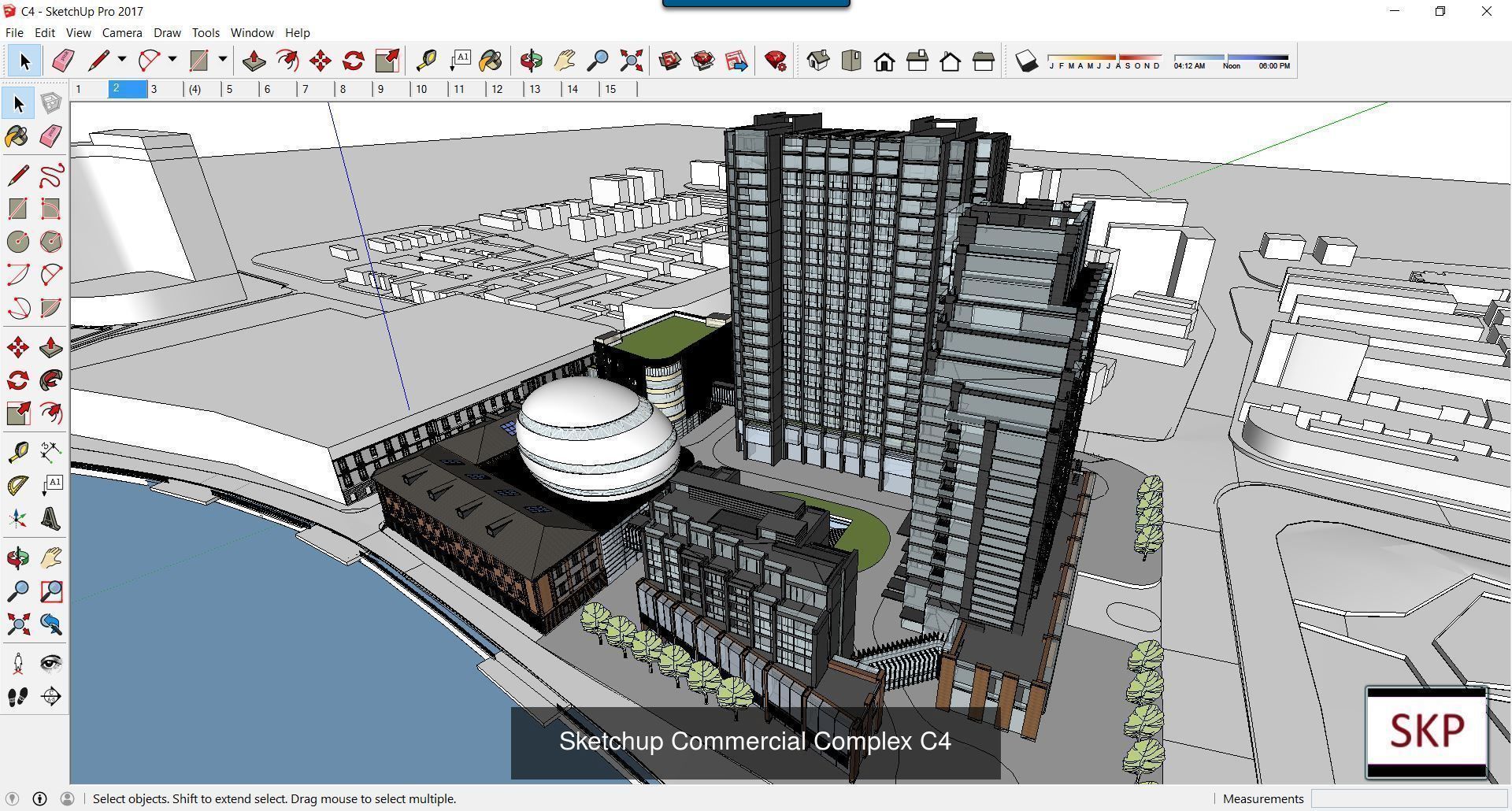
Task: Switch to Top view
Action: [x=851, y=61]
